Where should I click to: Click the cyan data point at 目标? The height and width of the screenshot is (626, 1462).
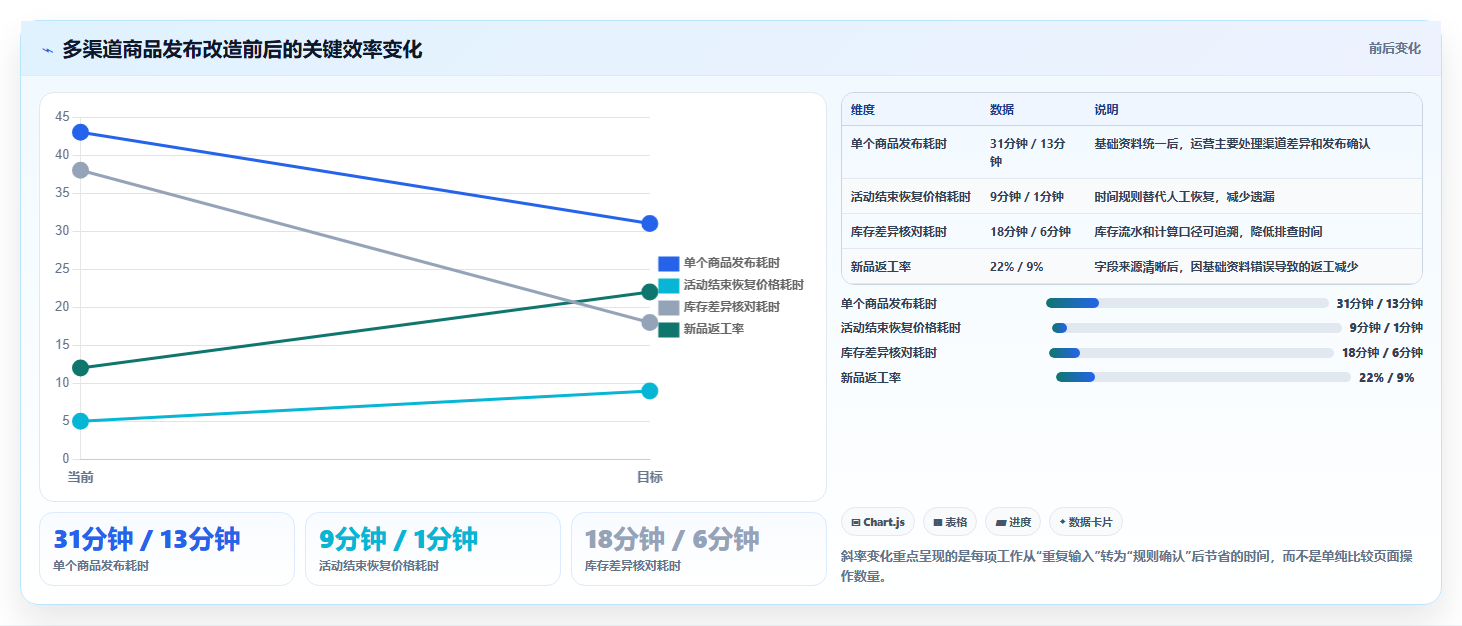(x=649, y=390)
